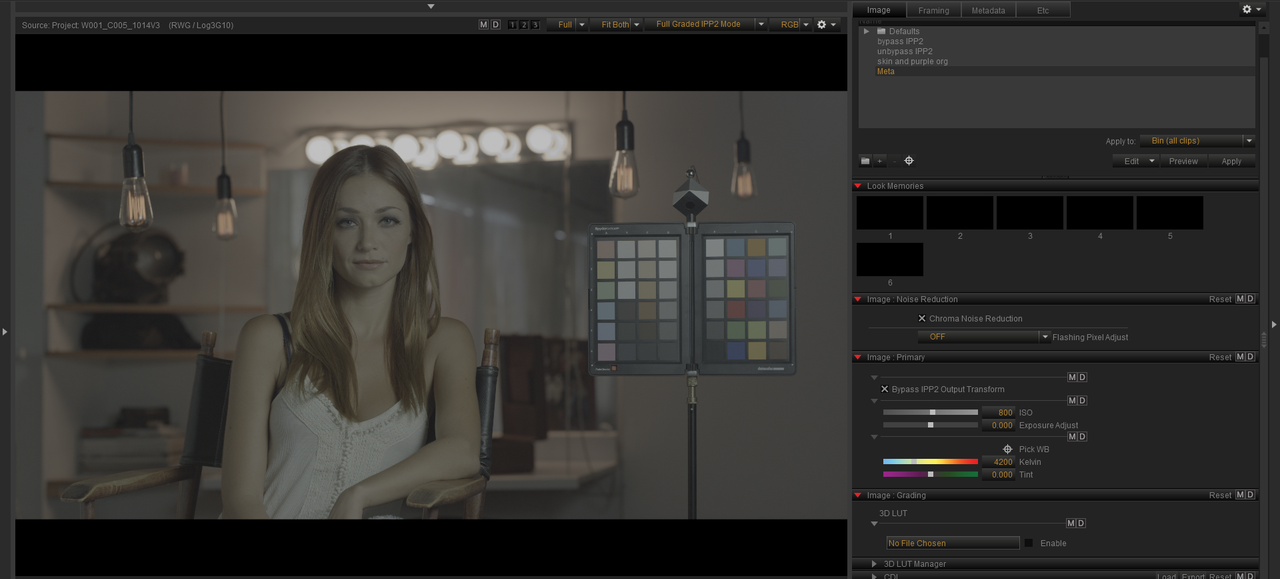Select Look Memory thumbnail 1
The height and width of the screenshot is (579, 1280).
click(890, 213)
